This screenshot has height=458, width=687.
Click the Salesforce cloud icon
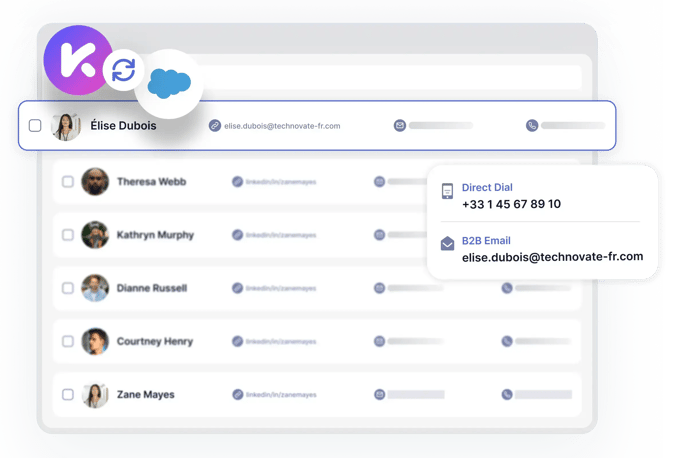click(x=169, y=83)
